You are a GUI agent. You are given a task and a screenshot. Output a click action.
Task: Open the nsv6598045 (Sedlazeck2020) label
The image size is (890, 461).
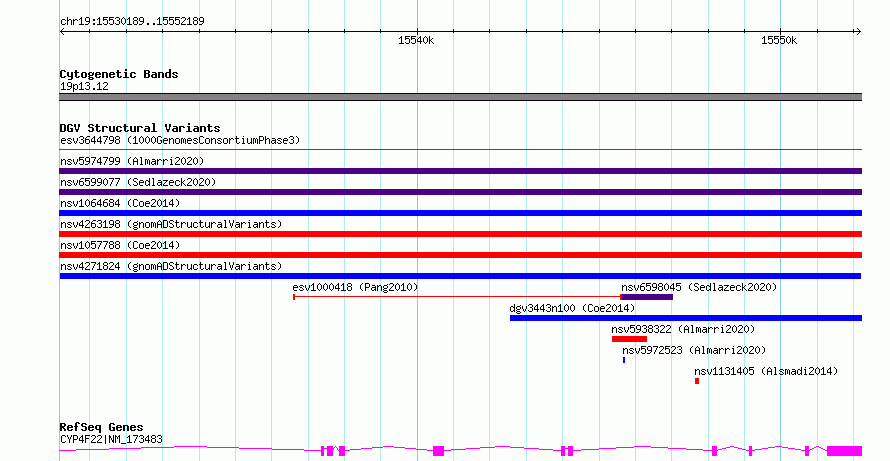699,287
